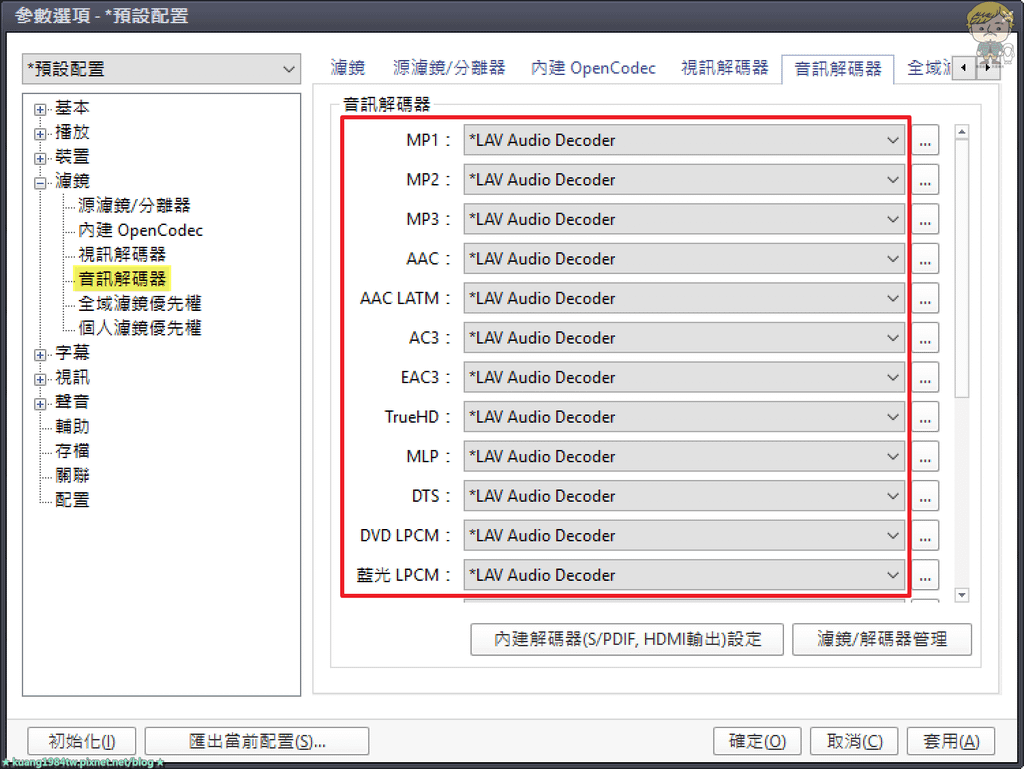The width and height of the screenshot is (1024, 769).
Task: Switch to the 視訊解碼器 tab
Action: (x=725, y=67)
